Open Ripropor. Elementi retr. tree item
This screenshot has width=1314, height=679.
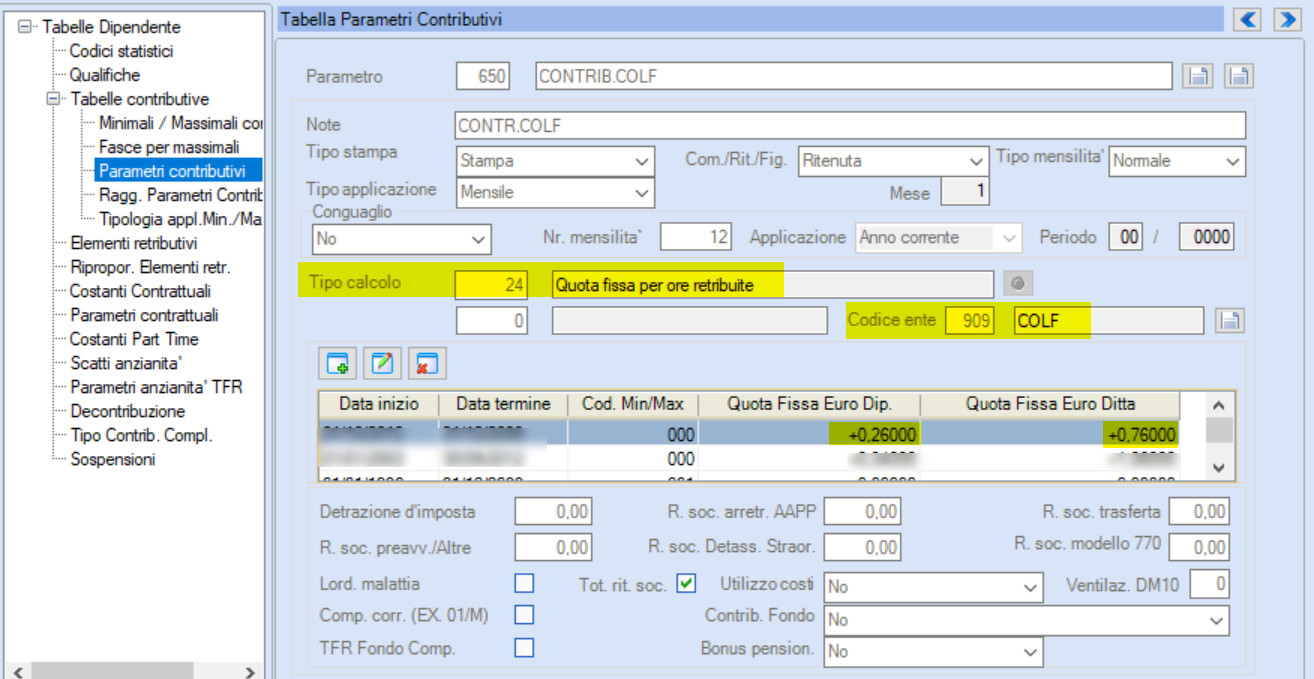click(x=150, y=267)
